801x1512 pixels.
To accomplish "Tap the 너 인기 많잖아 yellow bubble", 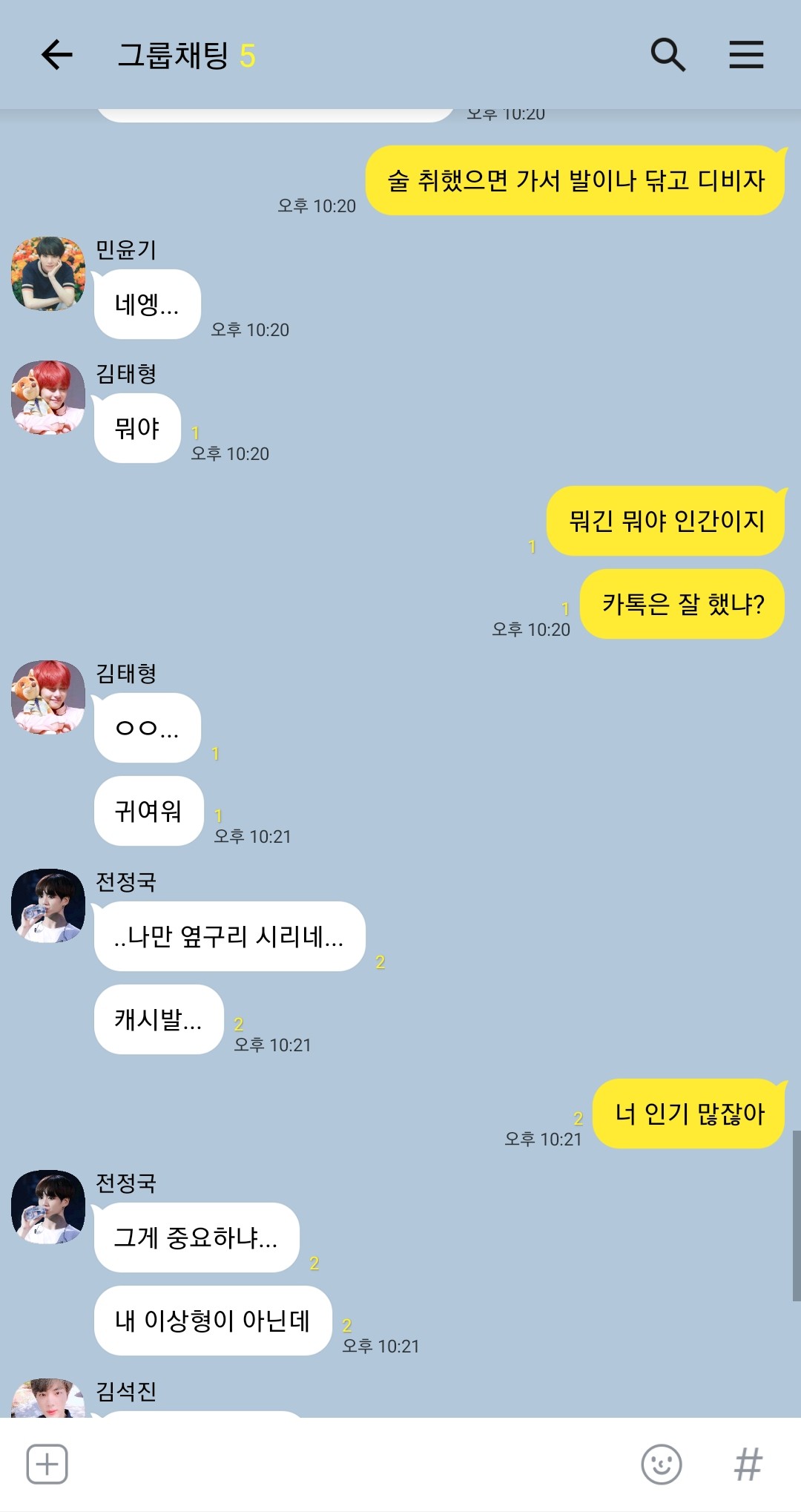I will (689, 1114).
